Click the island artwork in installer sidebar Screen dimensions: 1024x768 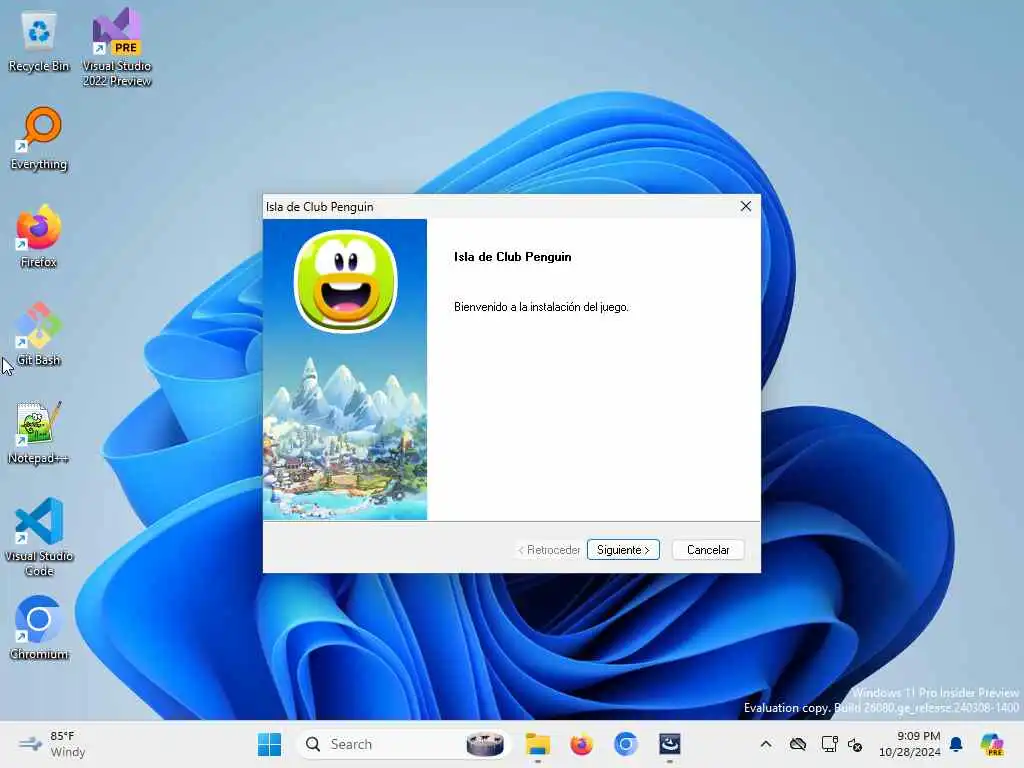[x=345, y=436]
